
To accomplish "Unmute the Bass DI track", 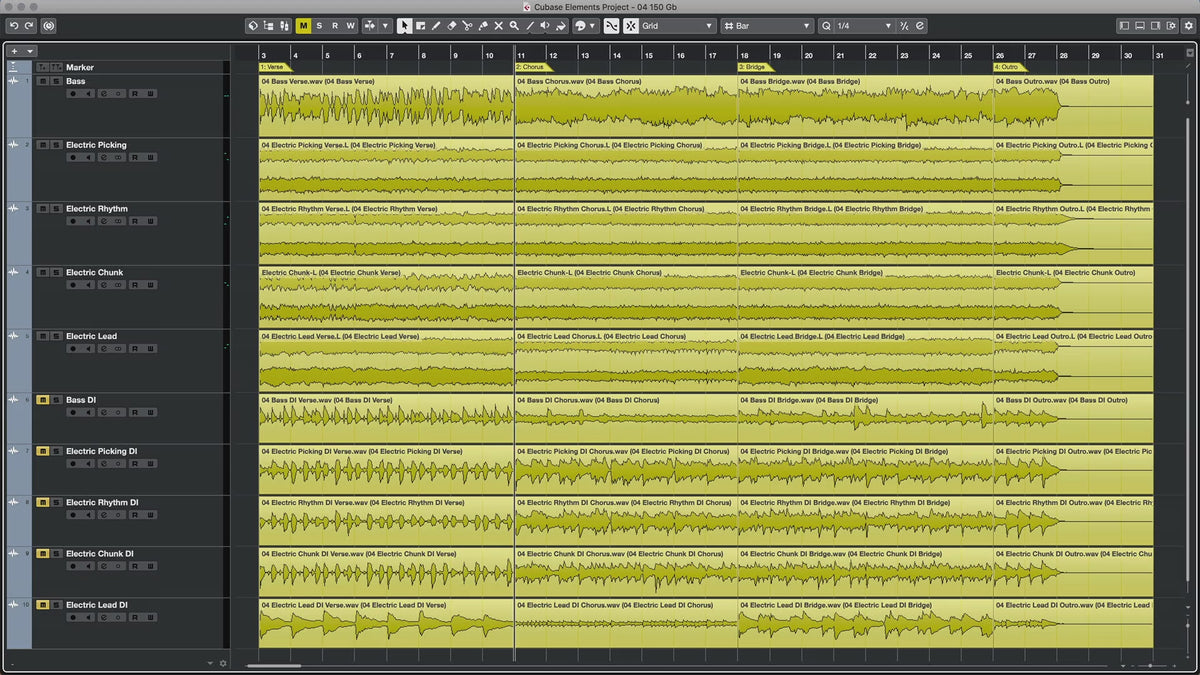I will 43,400.
